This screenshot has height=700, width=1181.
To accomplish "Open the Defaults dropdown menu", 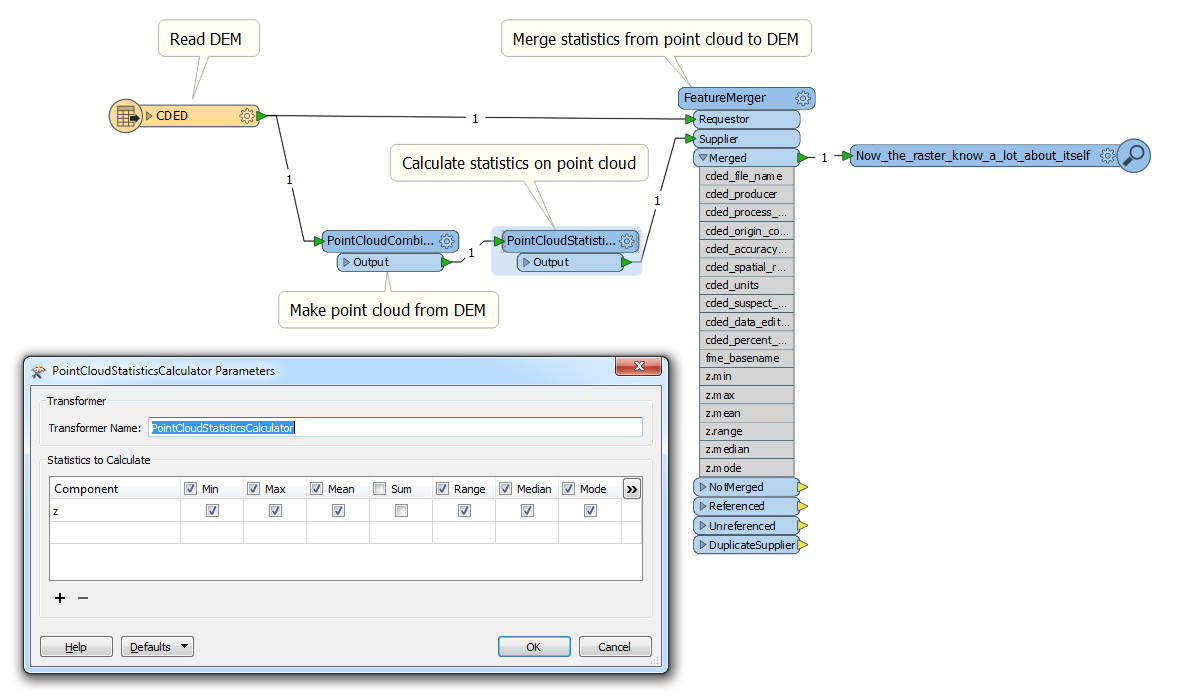I will (x=157, y=647).
